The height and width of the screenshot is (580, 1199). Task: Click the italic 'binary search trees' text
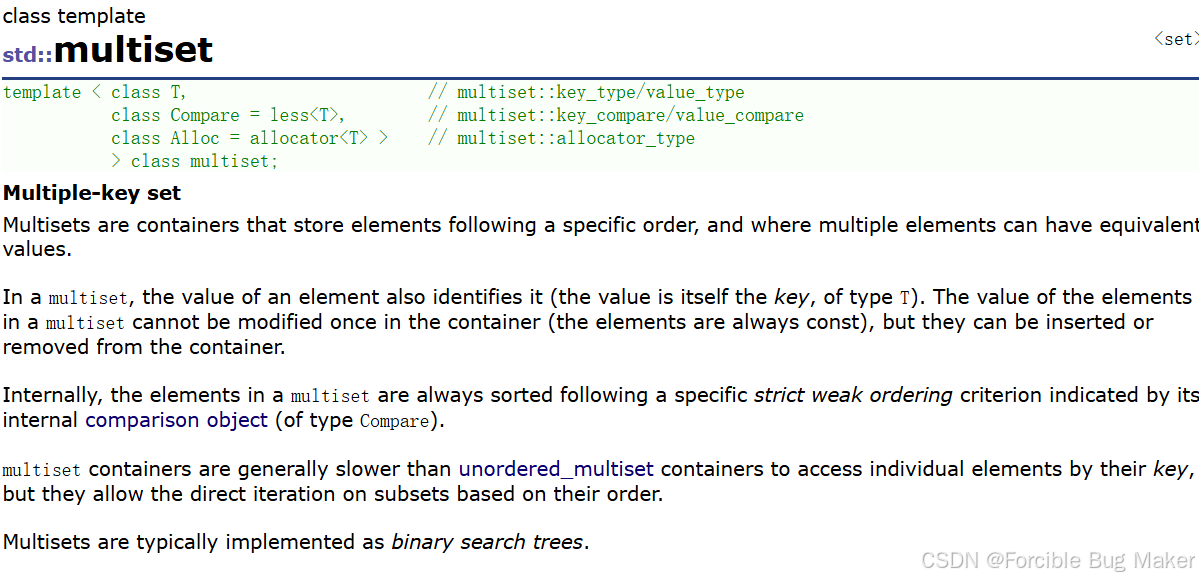(x=488, y=543)
